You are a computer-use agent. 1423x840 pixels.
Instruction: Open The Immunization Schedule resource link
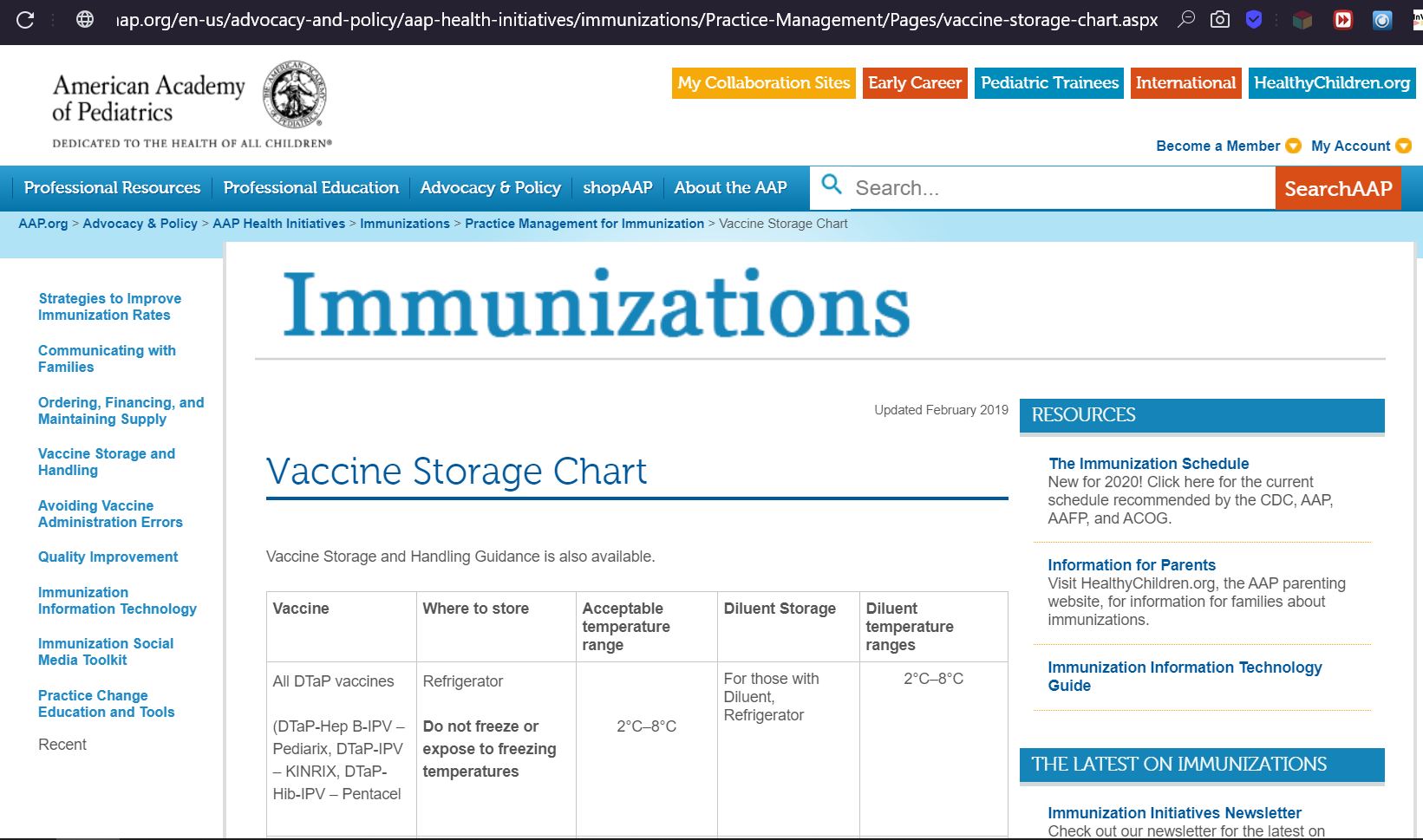pos(1149,464)
